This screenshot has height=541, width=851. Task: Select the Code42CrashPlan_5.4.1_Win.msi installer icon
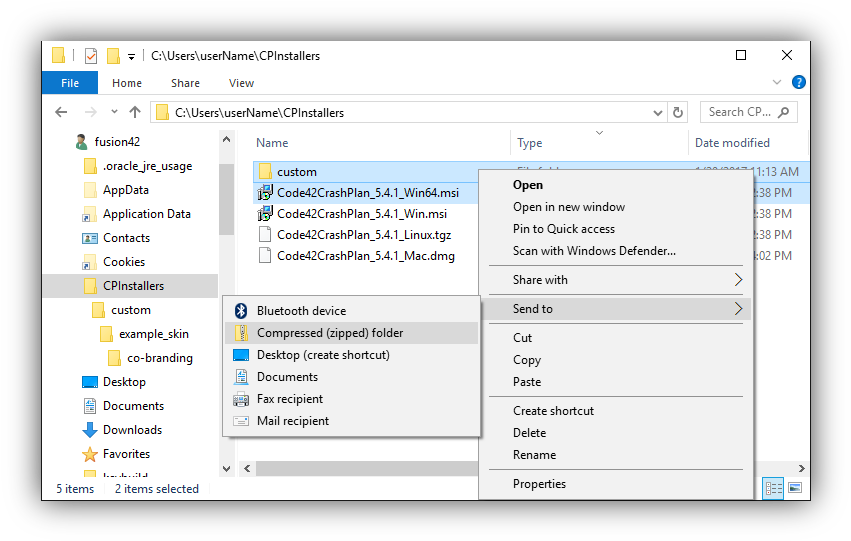pos(265,214)
